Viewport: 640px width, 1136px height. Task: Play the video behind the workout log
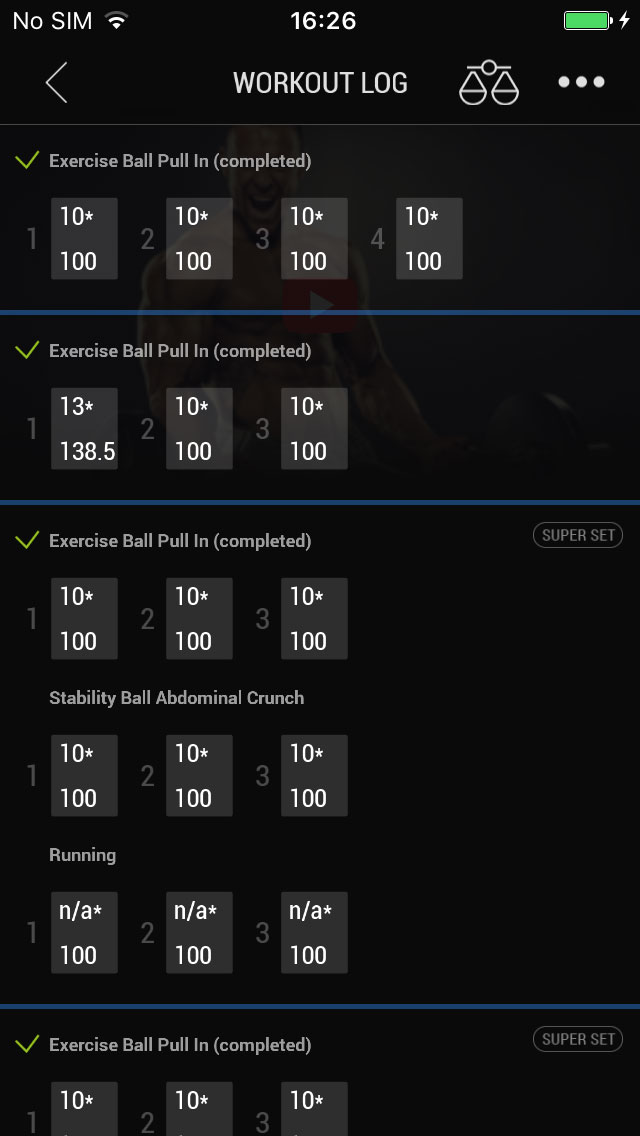320,305
